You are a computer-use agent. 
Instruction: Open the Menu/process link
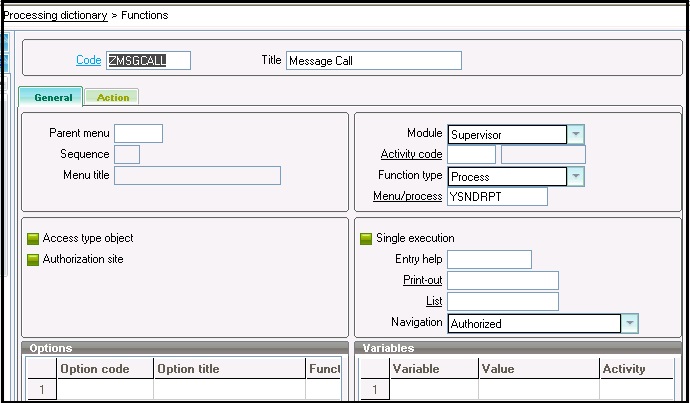click(x=407, y=196)
